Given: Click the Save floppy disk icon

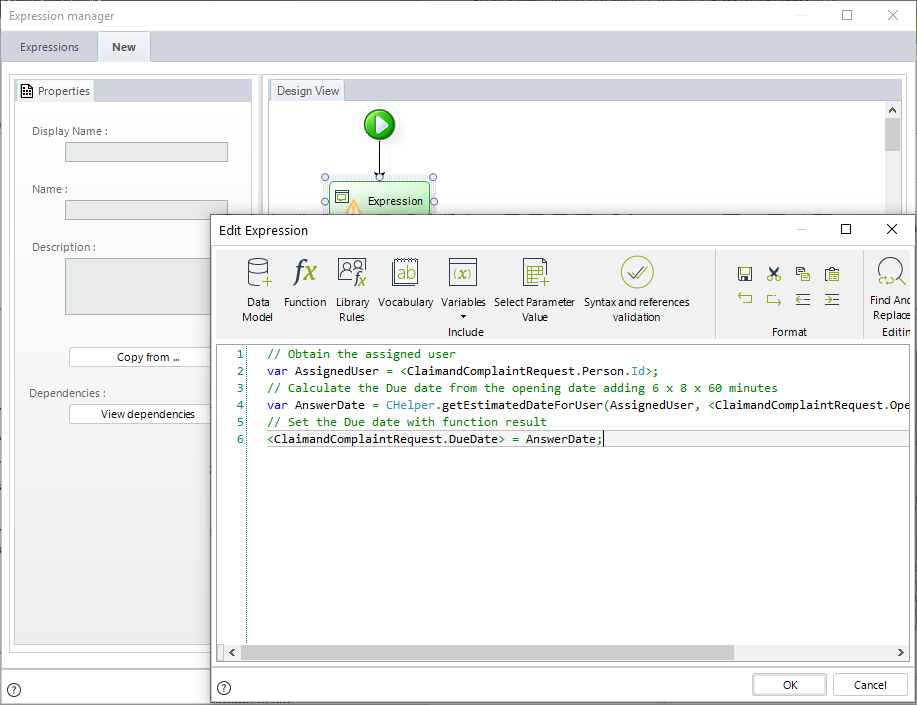Looking at the screenshot, I should (744, 274).
